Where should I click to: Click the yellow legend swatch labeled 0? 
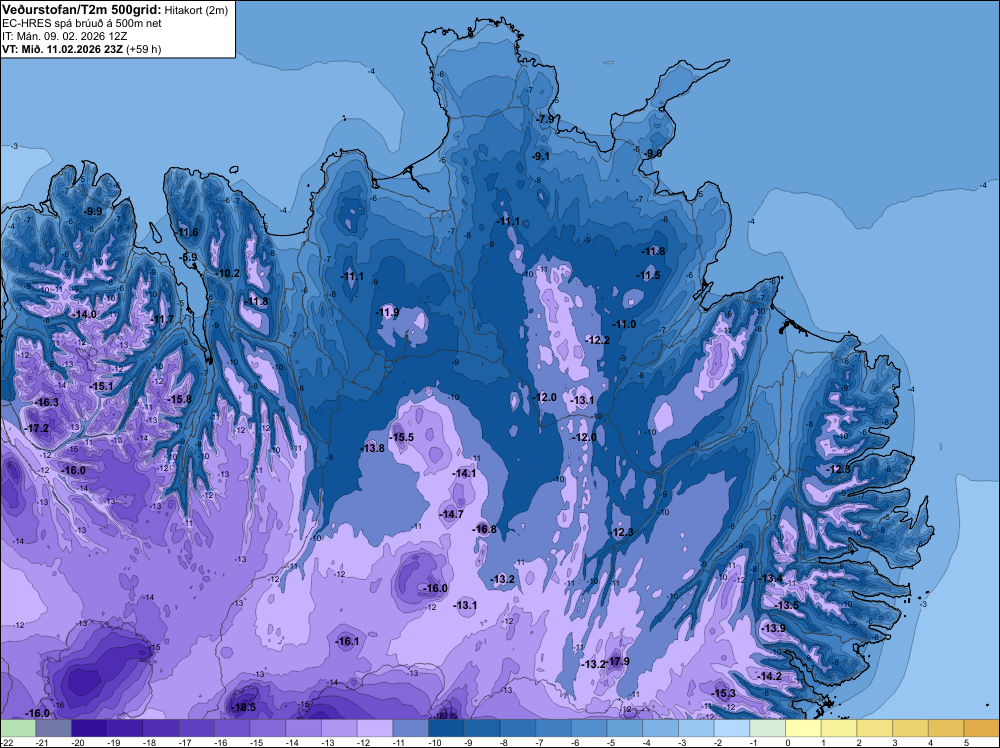pos(804,728)
